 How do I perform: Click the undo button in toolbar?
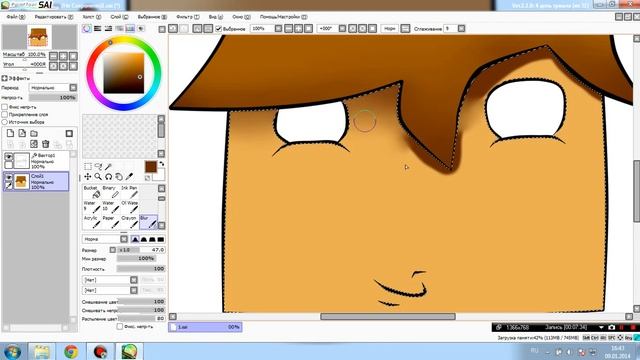coord(173,29)
